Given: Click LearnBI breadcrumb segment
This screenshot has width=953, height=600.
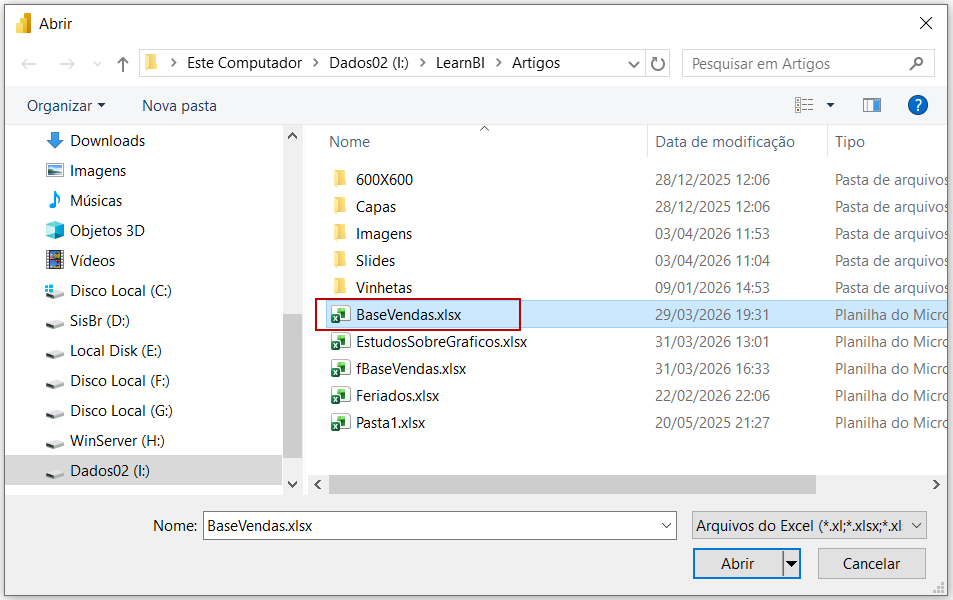Looking at the screenshot, I should (460, 63).
